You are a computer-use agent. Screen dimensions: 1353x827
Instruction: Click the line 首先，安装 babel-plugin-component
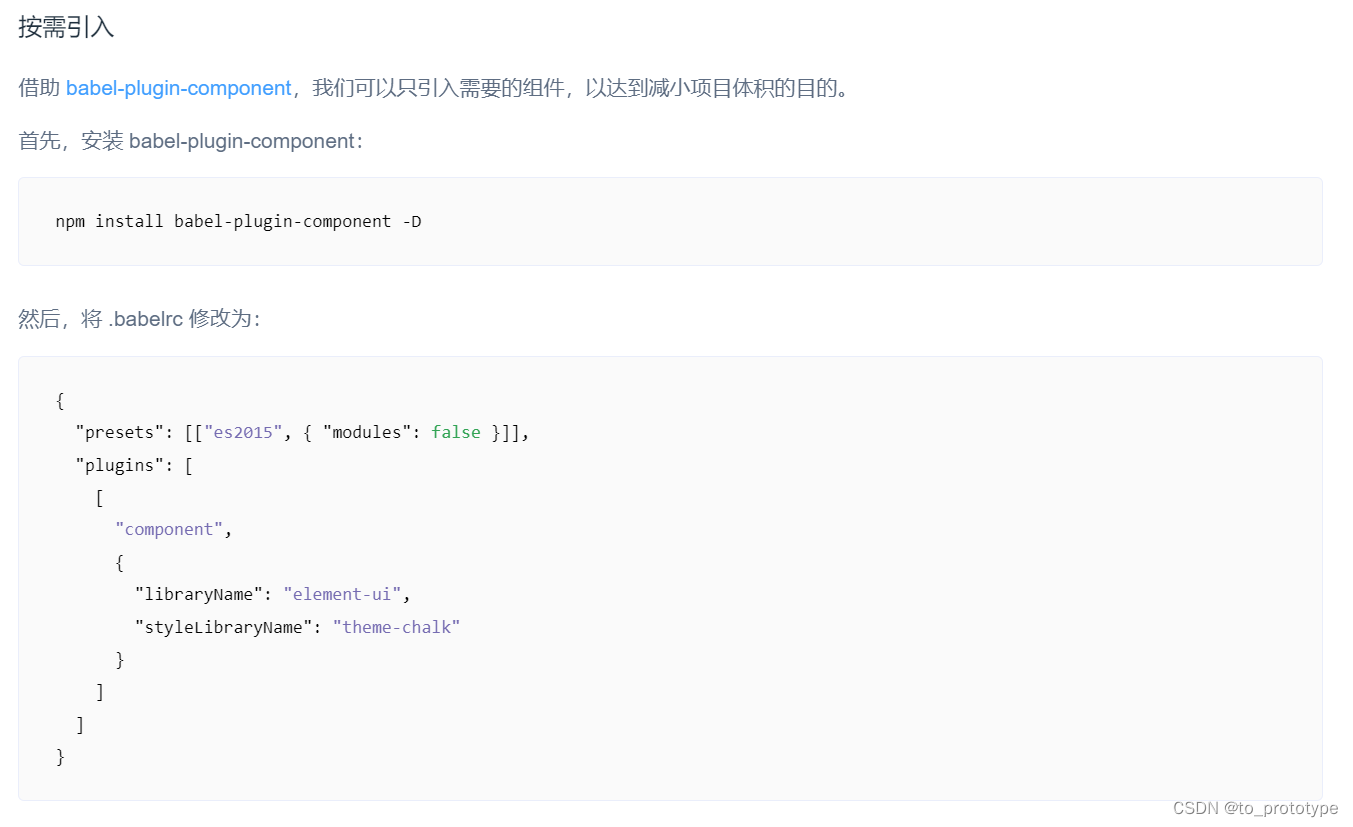191,141
